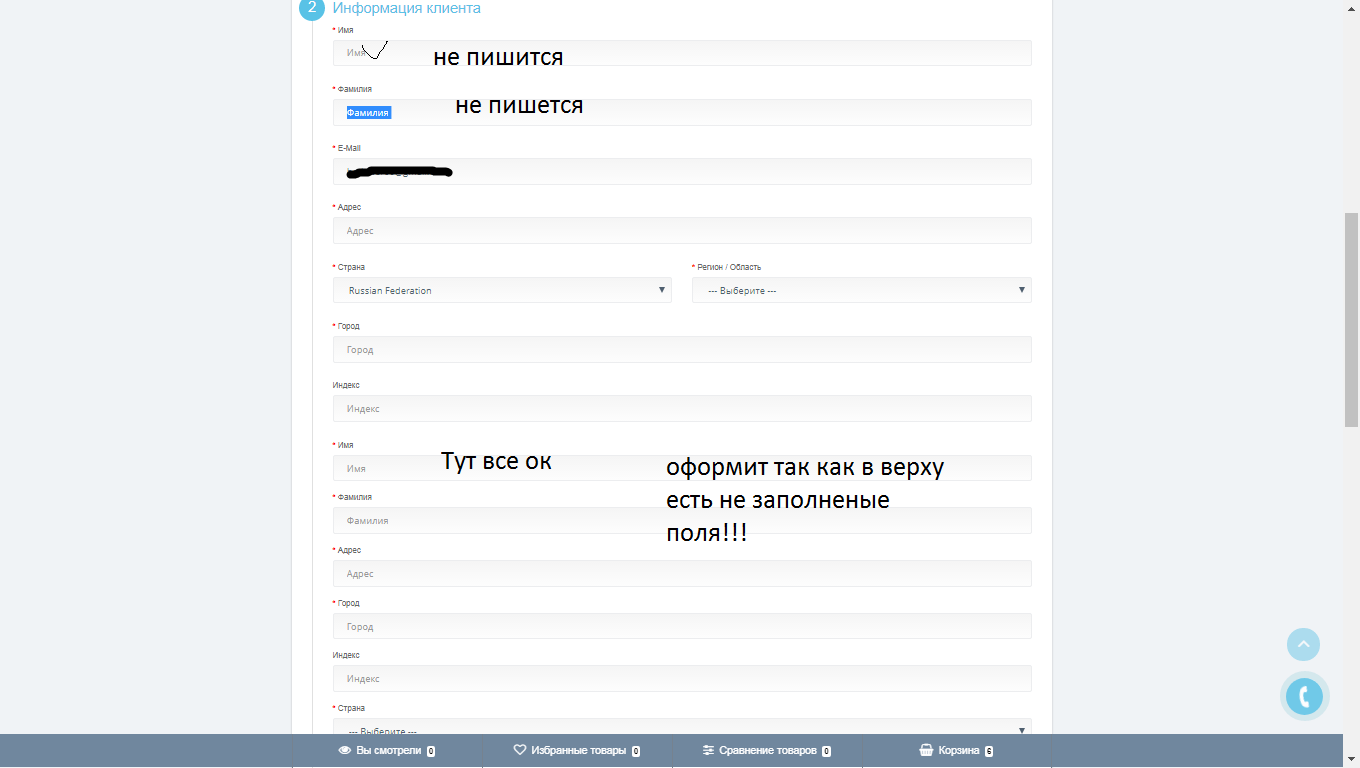Click the page vertical scrollbar thumb
Screen dimensions: 1360x768
point(1351,320)
